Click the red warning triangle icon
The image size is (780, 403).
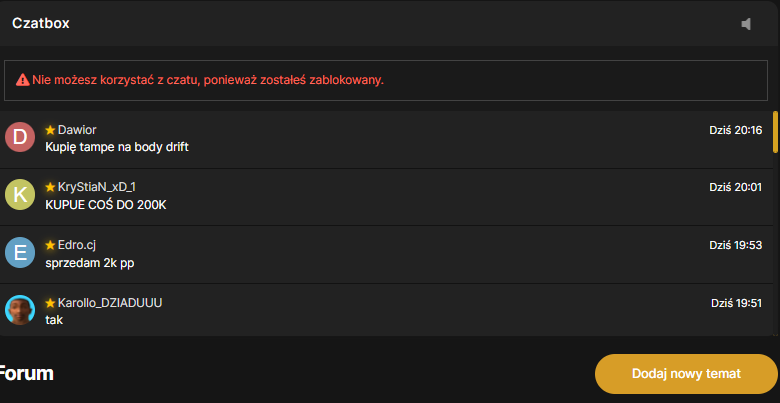click(22, 80)
